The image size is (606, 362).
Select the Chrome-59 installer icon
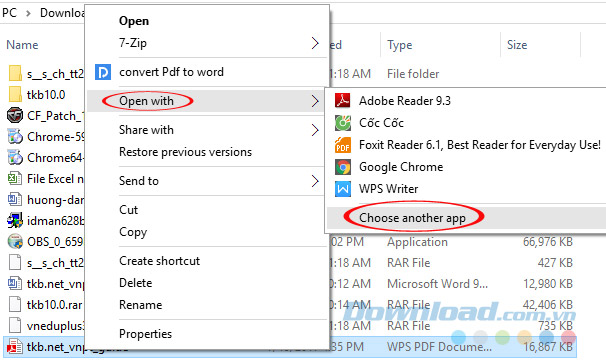pyautogui.click(x=15, y=136)
